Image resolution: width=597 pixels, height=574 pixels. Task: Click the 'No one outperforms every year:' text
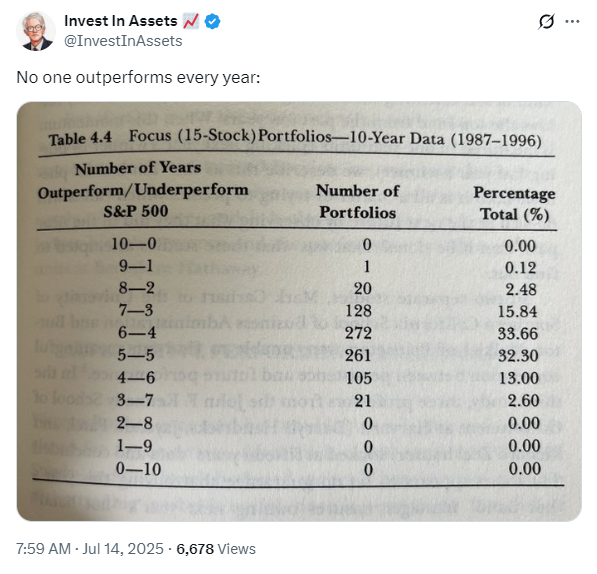[x=139, y=77]
